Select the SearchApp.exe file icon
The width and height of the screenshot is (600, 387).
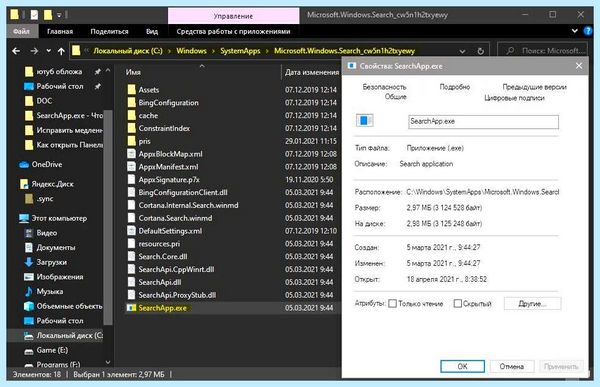(x=131, y=308)
